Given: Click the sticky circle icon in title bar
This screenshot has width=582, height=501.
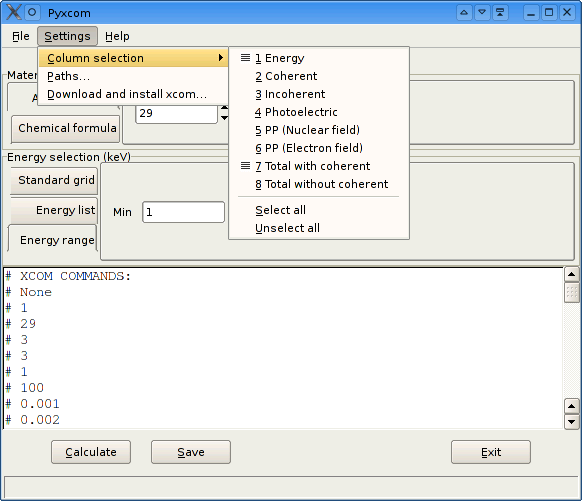Looking at the screenshot, I should (32, 12).
